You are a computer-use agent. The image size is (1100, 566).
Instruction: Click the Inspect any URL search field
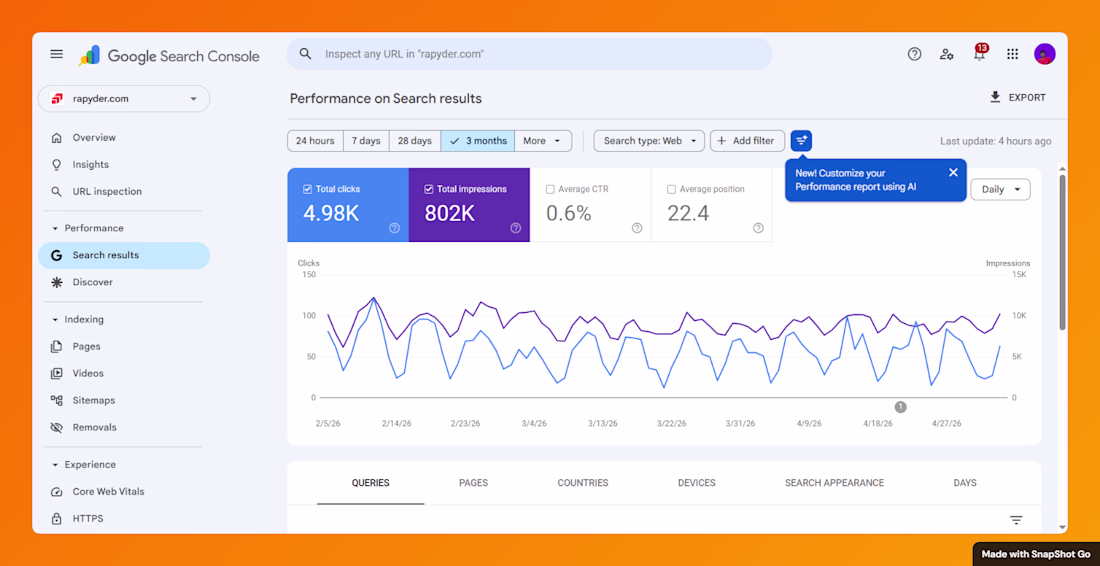coord(530,54)
